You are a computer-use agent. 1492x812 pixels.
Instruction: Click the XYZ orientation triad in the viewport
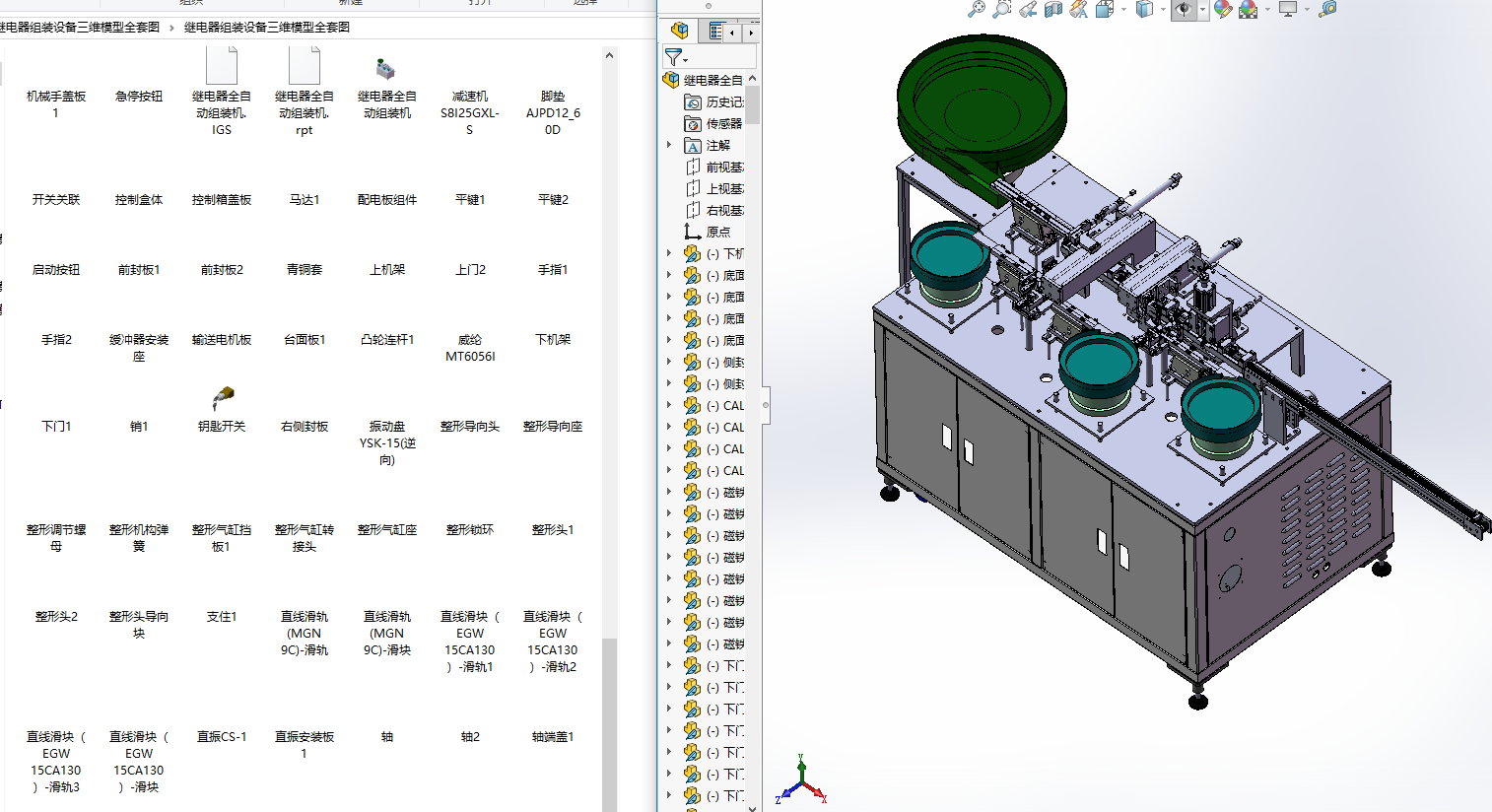coord(802,780)
